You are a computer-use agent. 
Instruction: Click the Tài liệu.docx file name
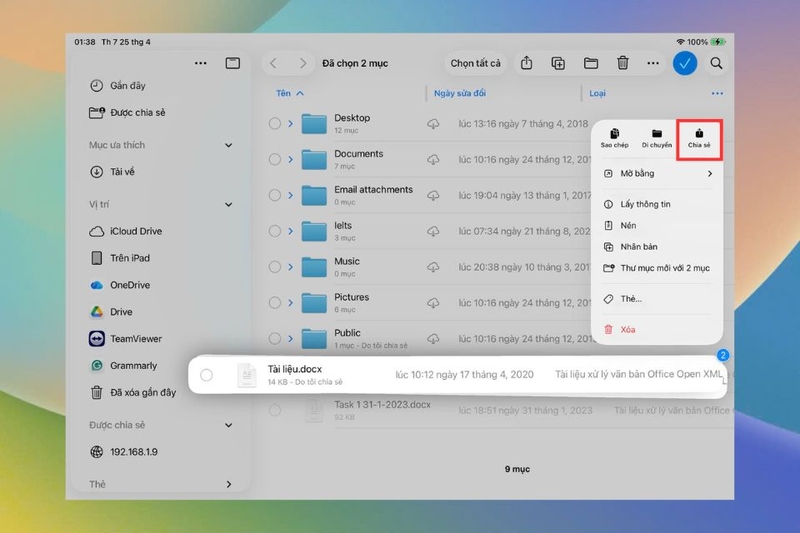(x=294, y=369)
